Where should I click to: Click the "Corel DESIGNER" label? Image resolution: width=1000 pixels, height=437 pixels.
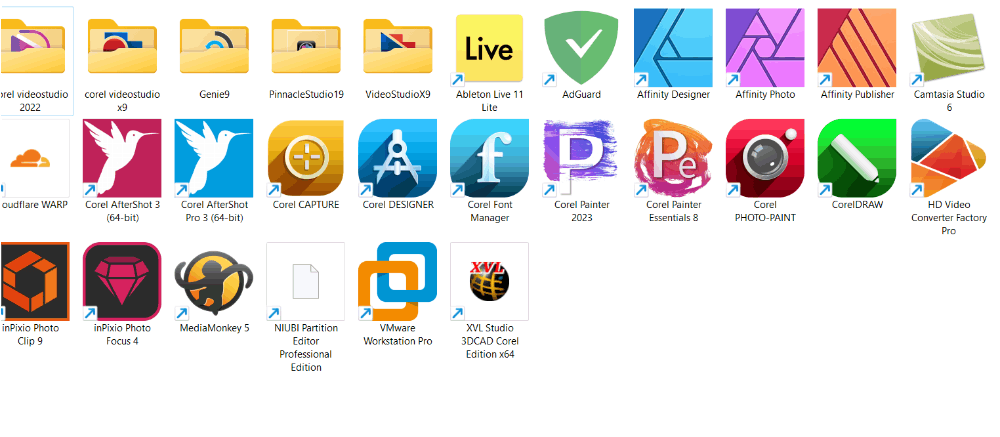pos(398,205)
